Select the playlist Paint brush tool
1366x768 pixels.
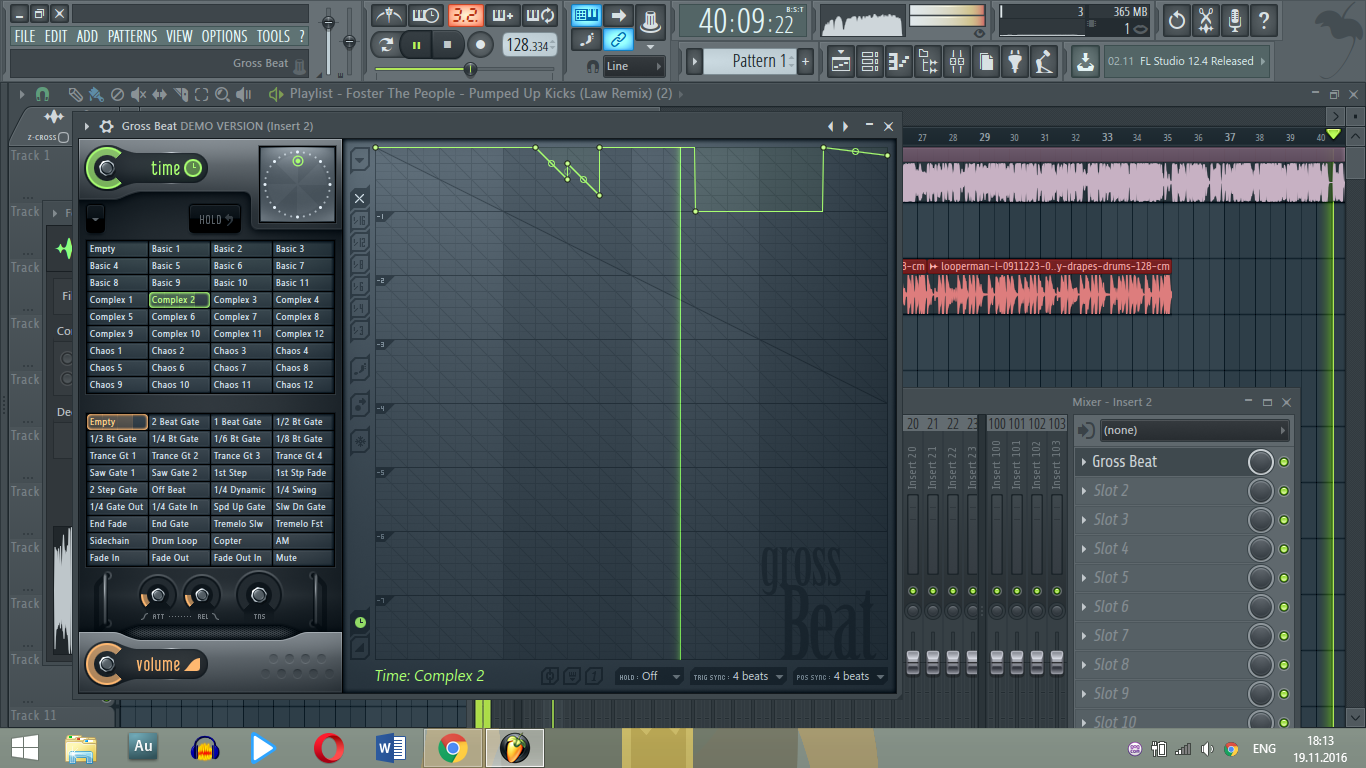point(96,94)
